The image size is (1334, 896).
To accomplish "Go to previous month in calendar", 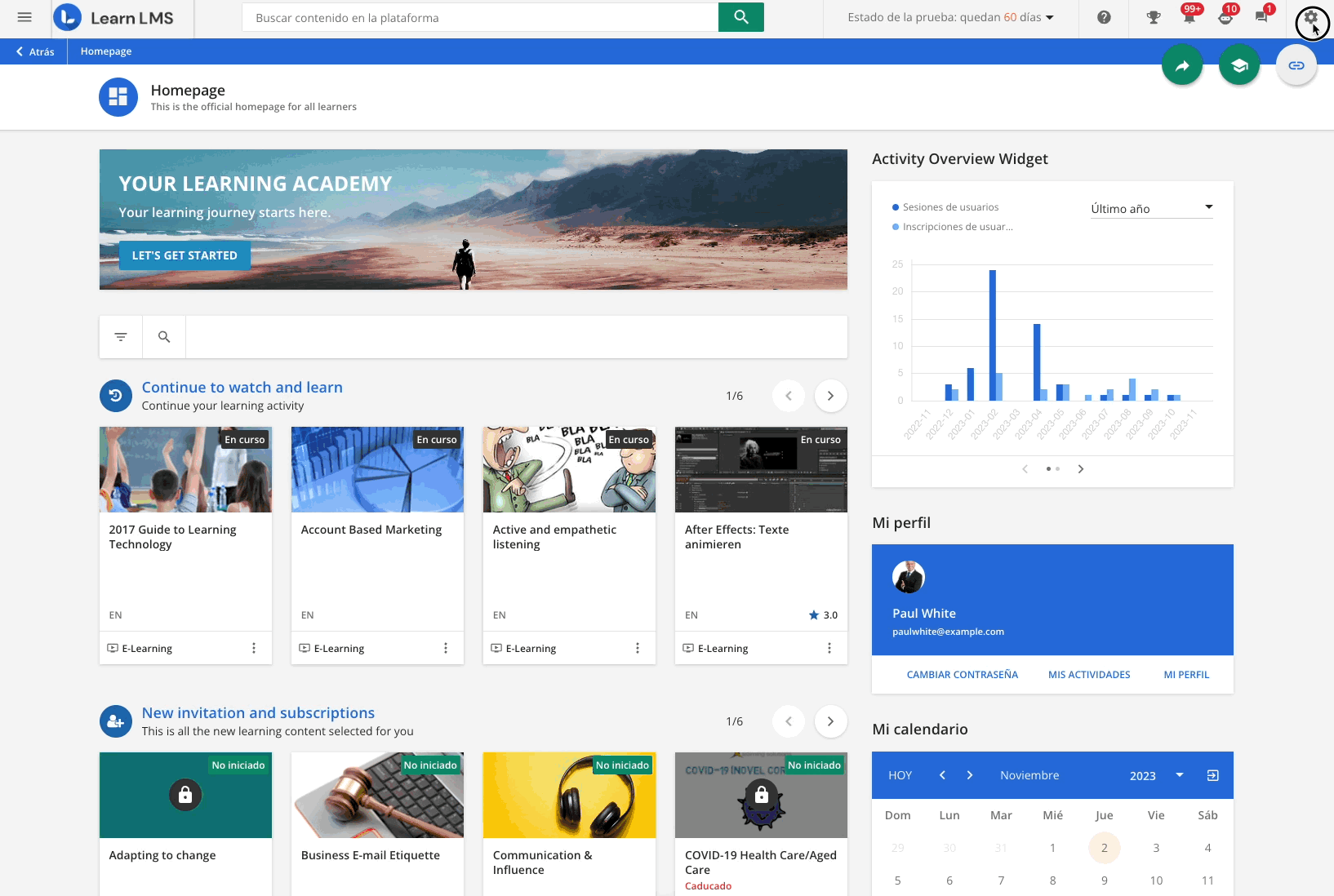I will click(942, 775).
